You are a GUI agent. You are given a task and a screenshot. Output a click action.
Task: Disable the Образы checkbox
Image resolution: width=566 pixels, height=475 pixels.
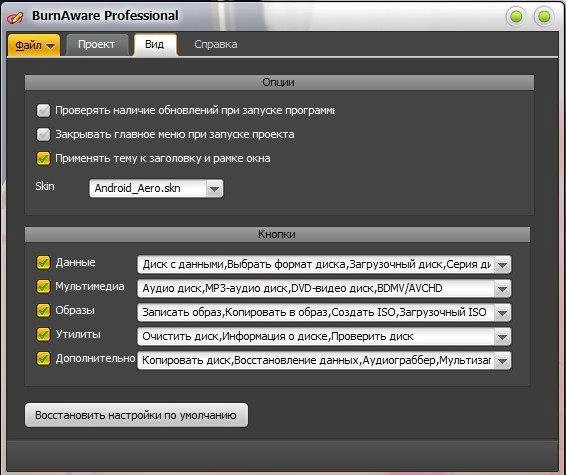(44, 310)
